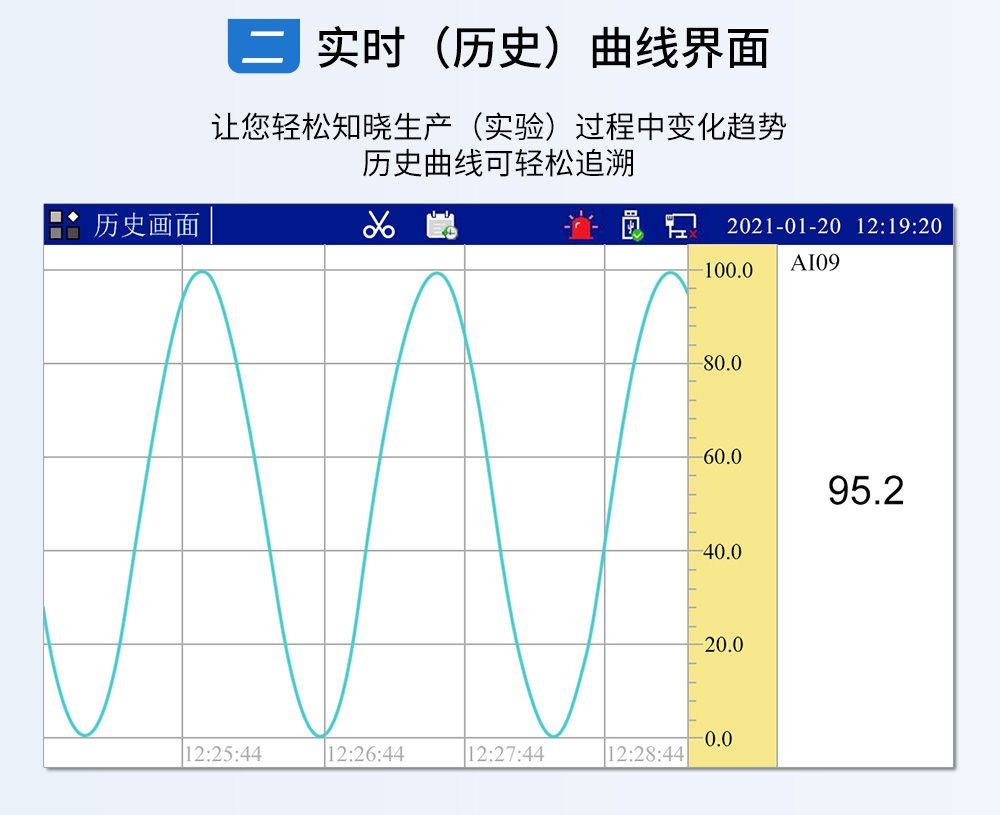The image size is (1000, 815).
Task: Click the 12:25:44 time axis label
Action: coord(224,754)
